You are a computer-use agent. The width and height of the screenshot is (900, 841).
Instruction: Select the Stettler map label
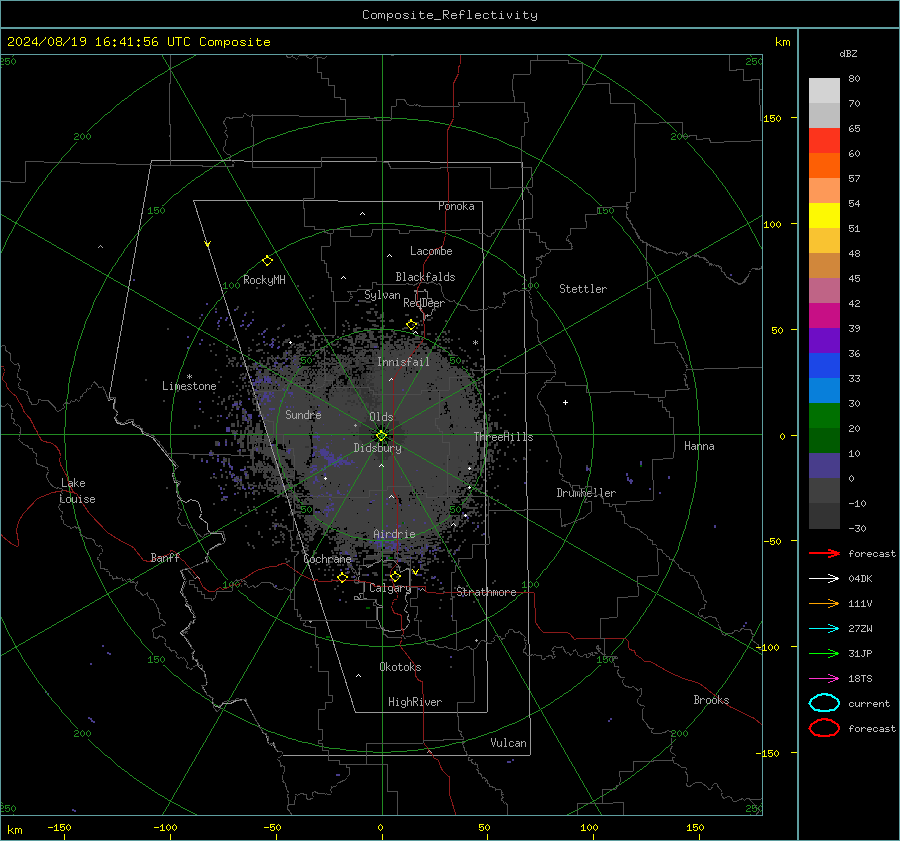click(583, 289)
